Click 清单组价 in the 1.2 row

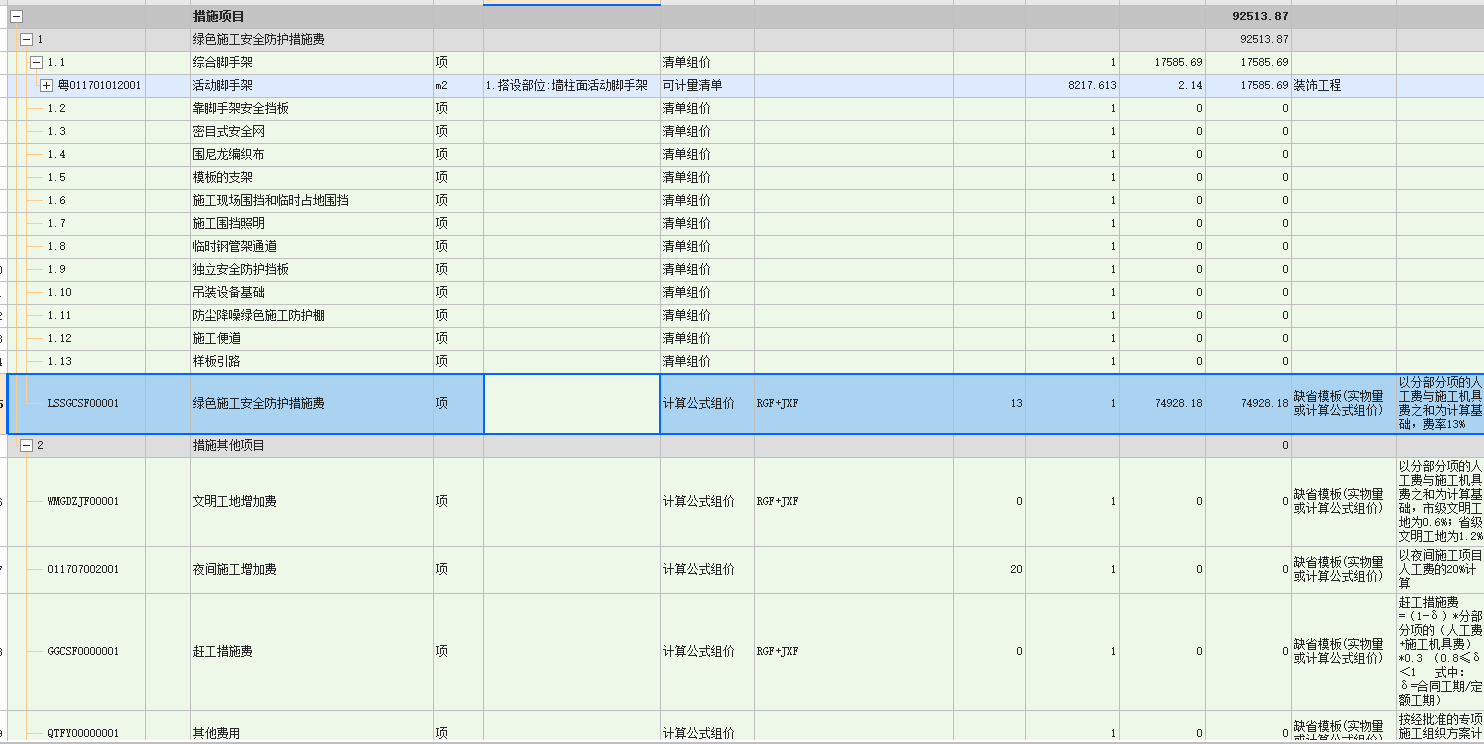tap(687, 109)
